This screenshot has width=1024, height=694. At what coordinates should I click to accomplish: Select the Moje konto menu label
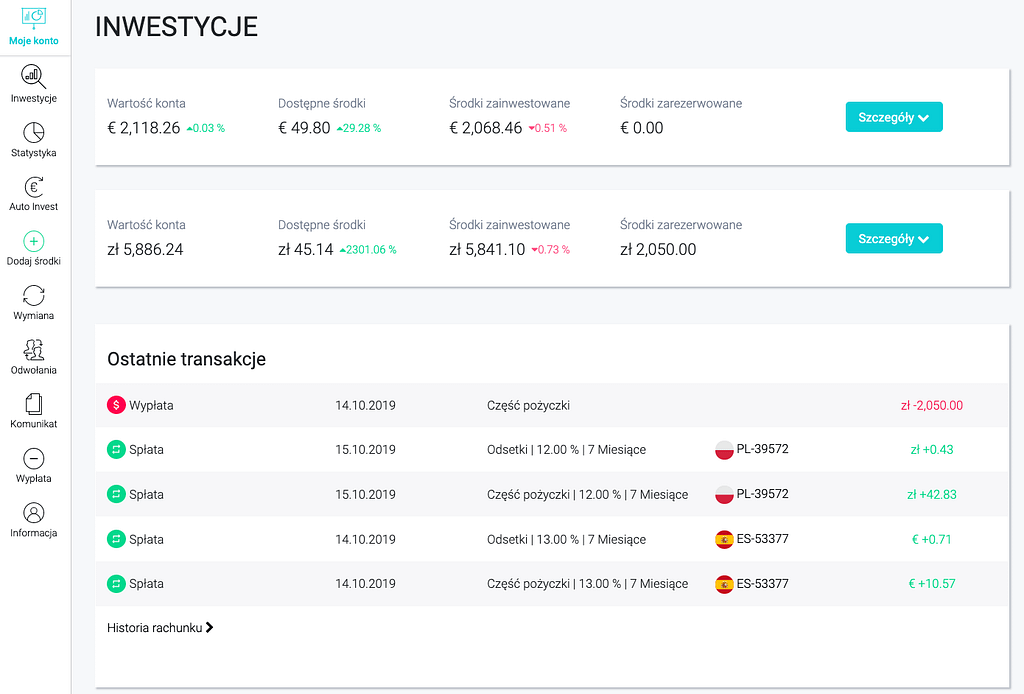point(33,40)
